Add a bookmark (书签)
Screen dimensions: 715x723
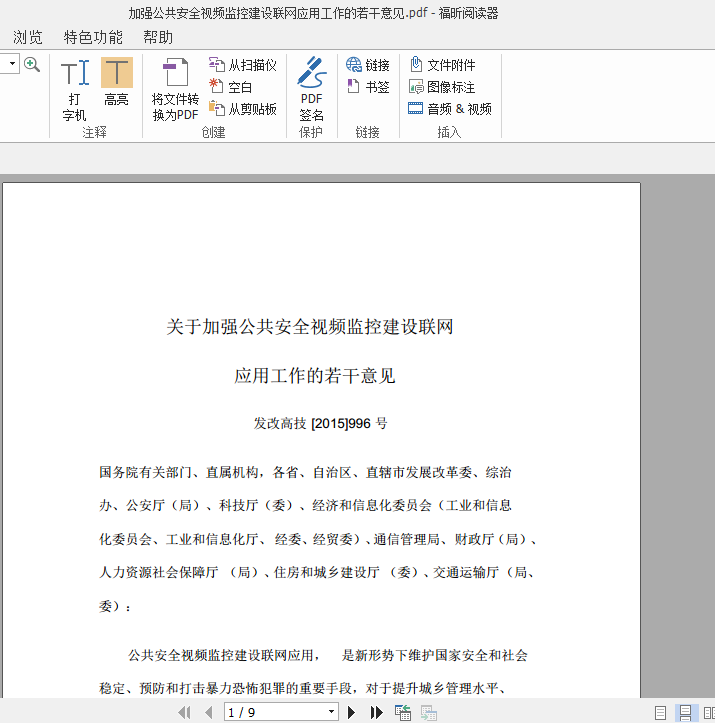pos(368,87)
